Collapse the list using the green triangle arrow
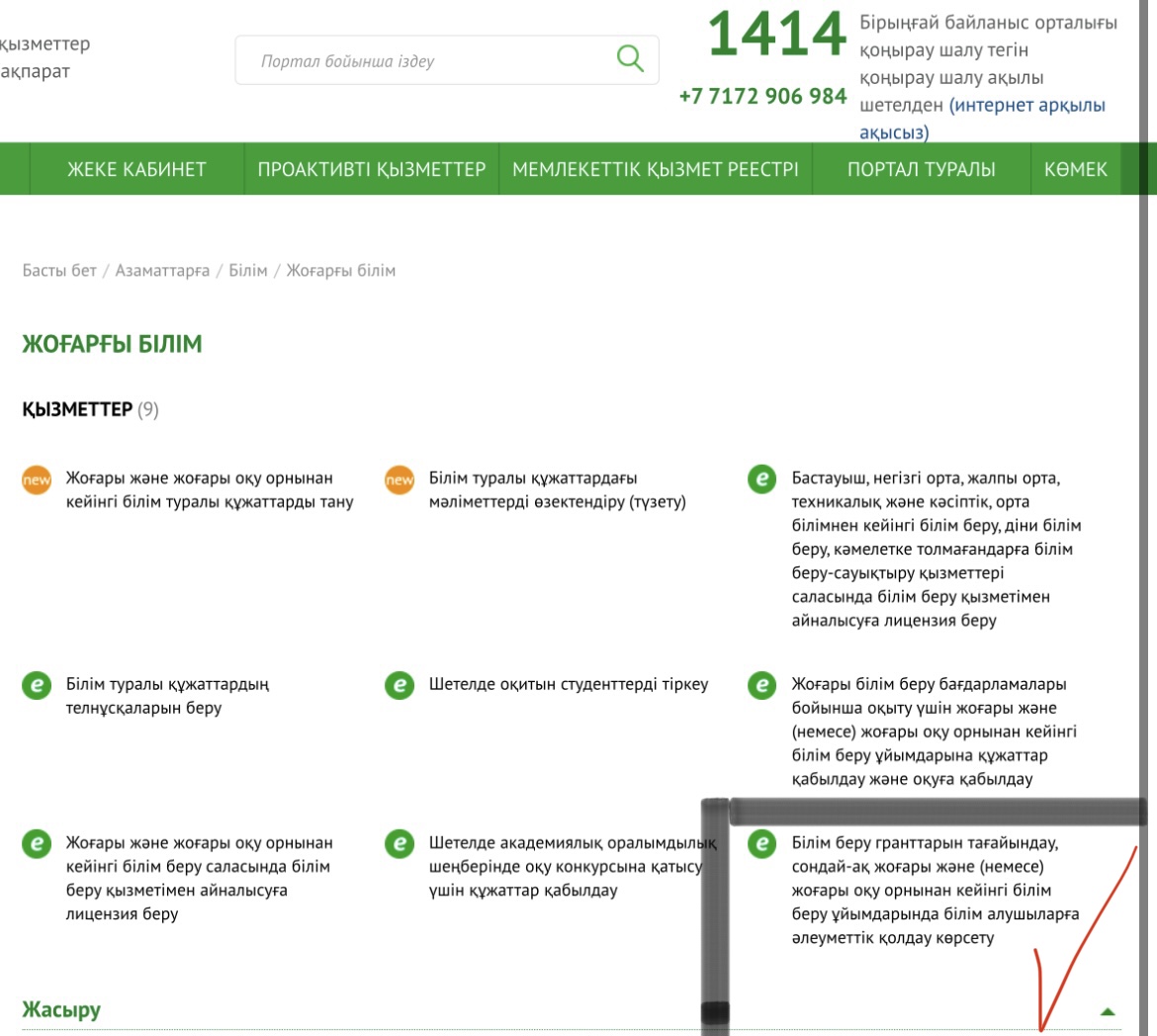The height and width of the screenshot is (1036, 1157). (1108, 1011)
